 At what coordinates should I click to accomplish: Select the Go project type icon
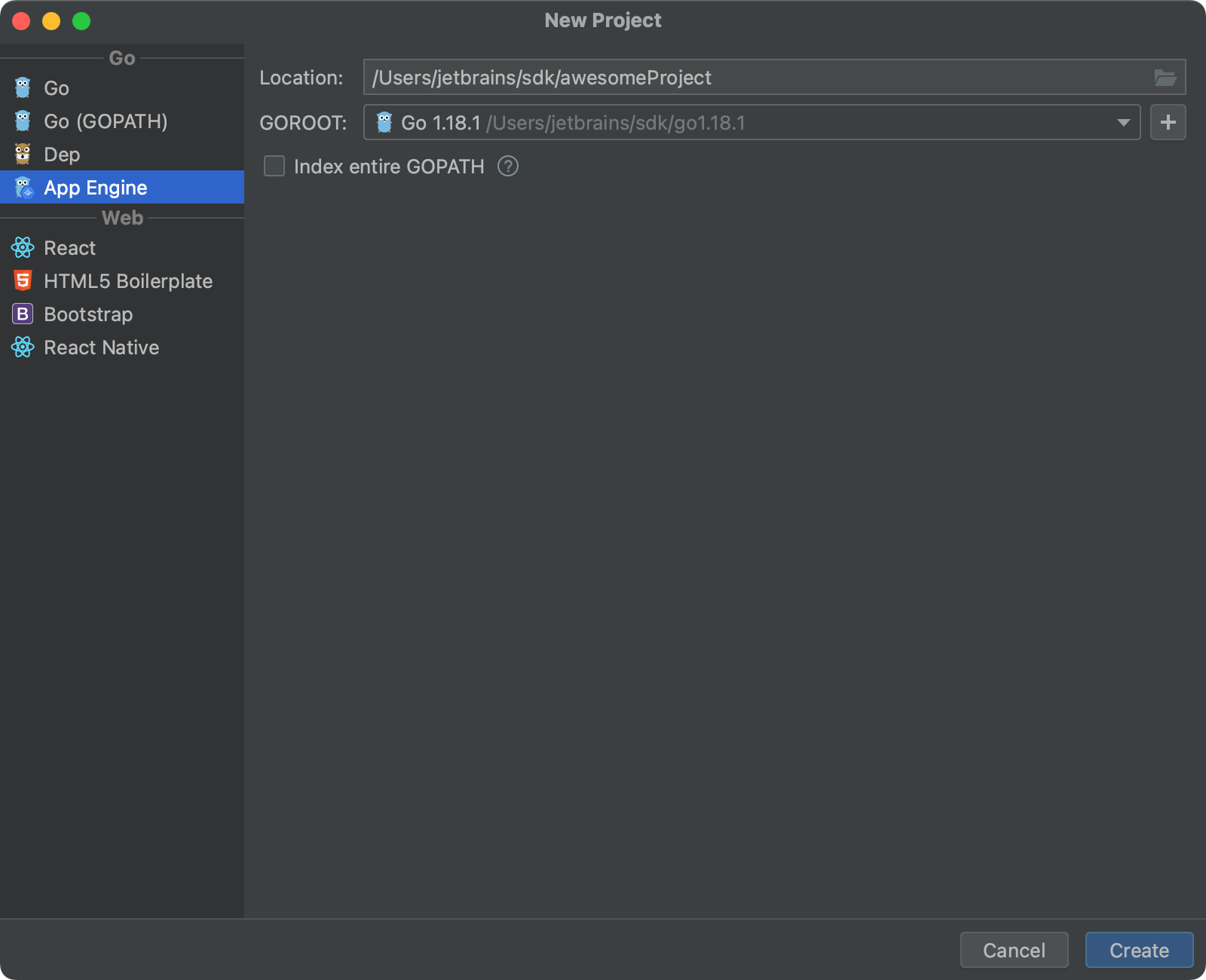(x=23, y=88)
